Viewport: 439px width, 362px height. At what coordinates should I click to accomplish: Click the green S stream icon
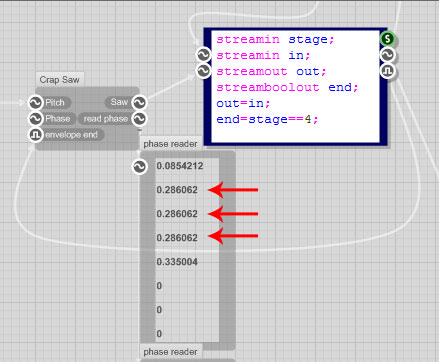[x=387, y=39]
